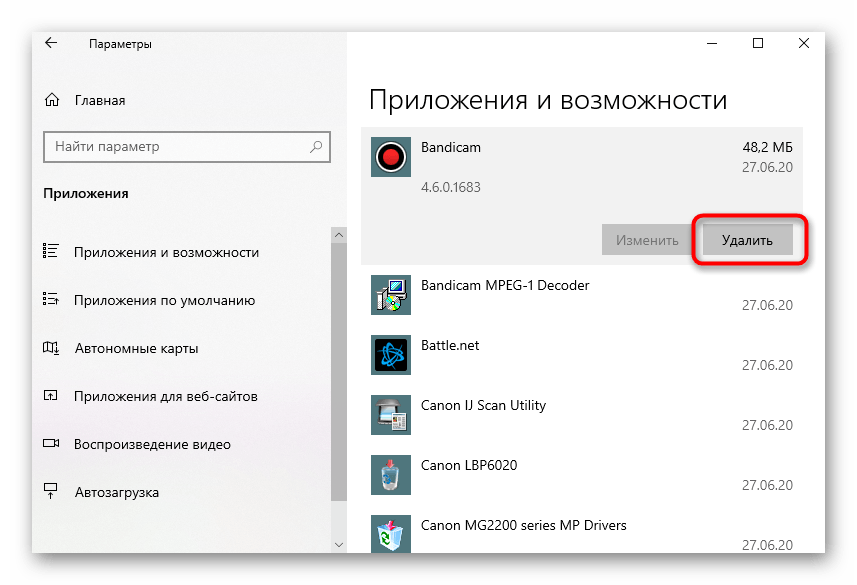Focus the Найти параметр search field
Viewport: 857px width, 585px height.
[187, 147]
